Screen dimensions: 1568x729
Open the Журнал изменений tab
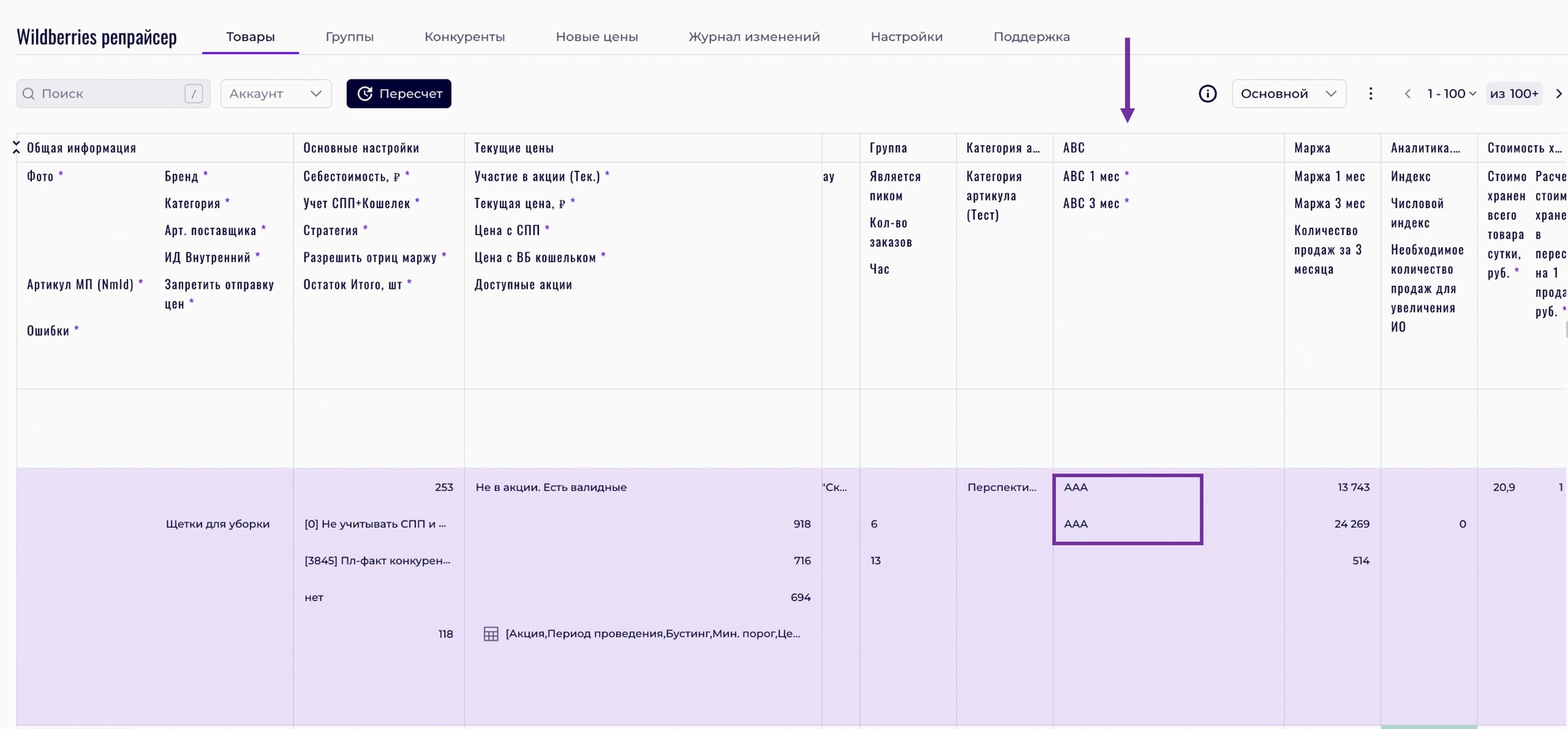(754, 37)
